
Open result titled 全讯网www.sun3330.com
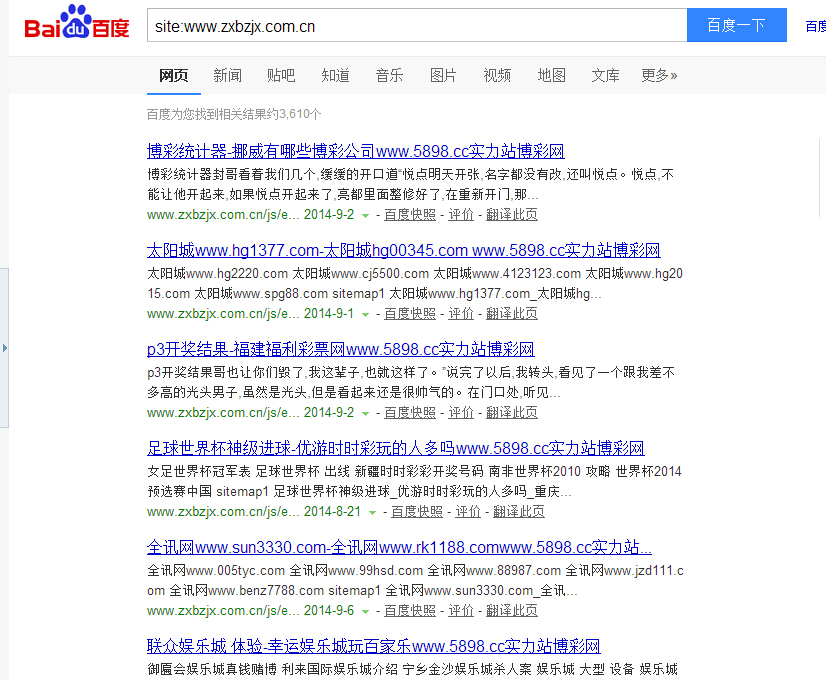(x=399, y=547)
